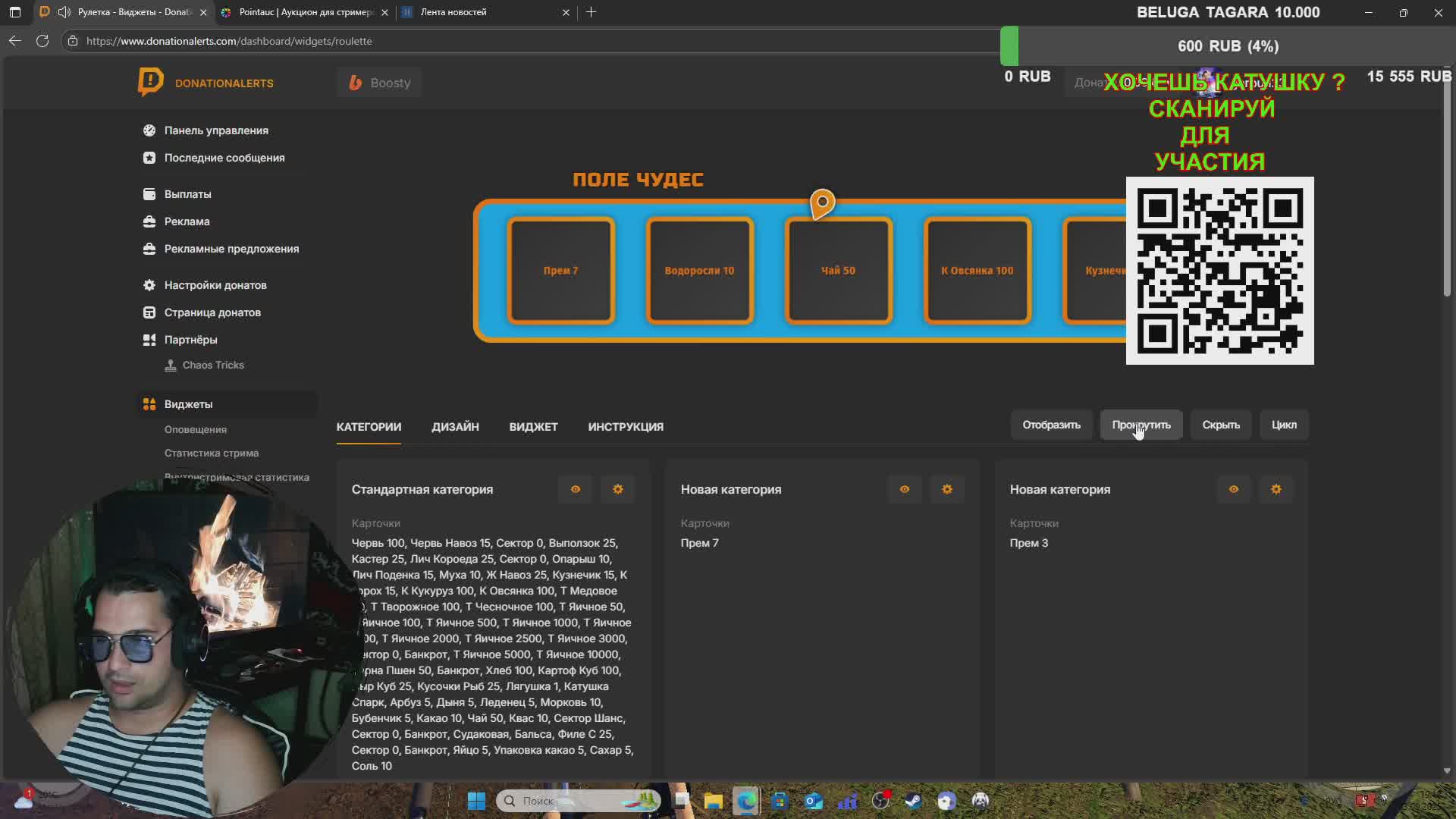Go to Выплаты section

188,194
